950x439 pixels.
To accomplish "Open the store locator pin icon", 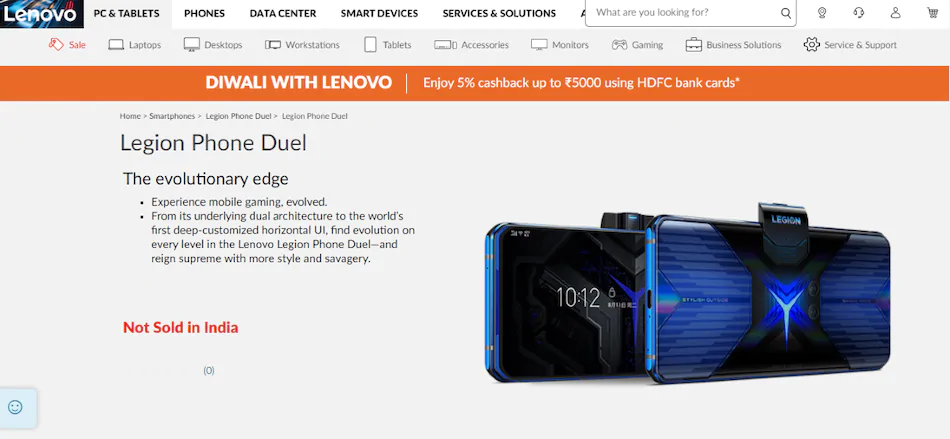I will click(x=822, y=13).
